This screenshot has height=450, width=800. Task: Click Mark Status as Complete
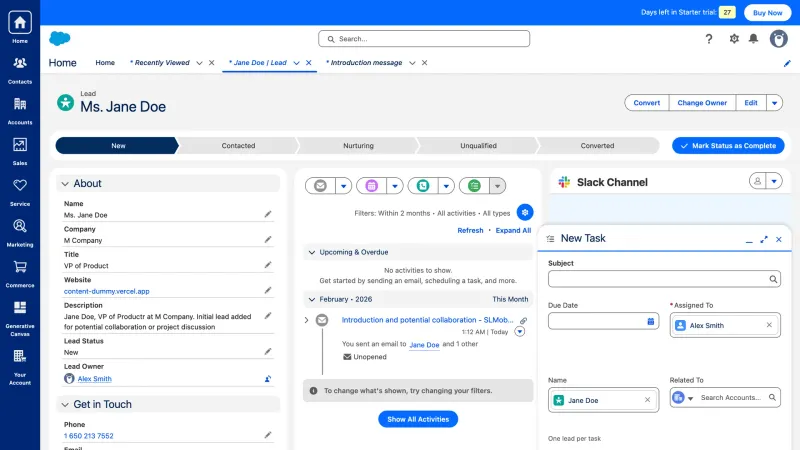pyautogui.click(x=728, y=145)
